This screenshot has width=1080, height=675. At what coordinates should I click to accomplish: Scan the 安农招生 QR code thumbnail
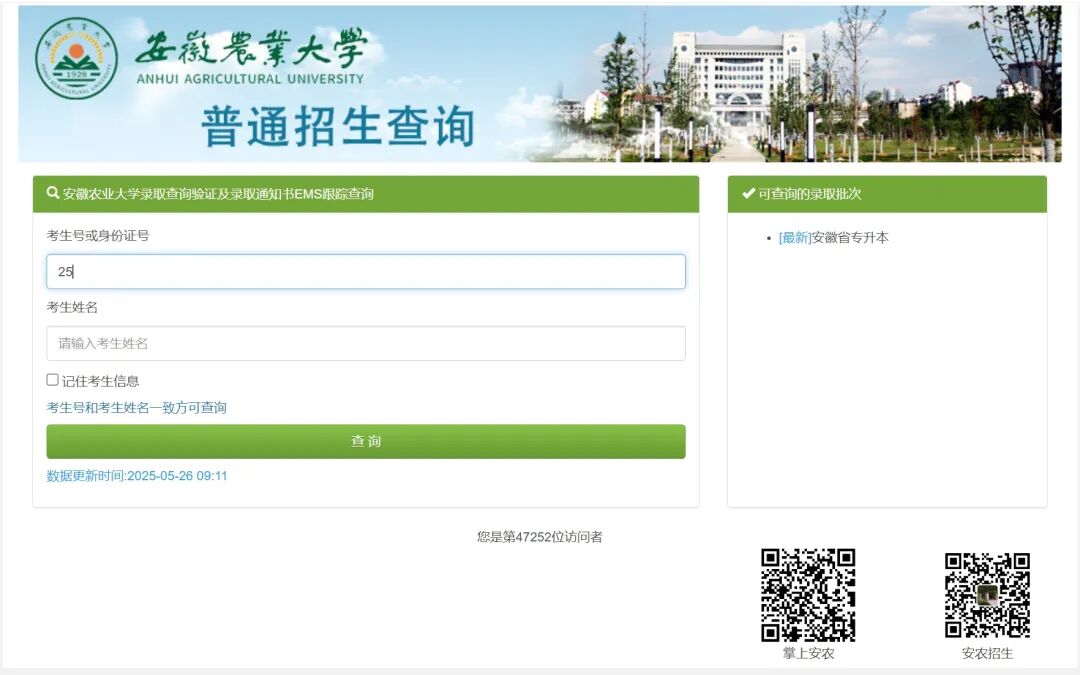pos(985,597)
